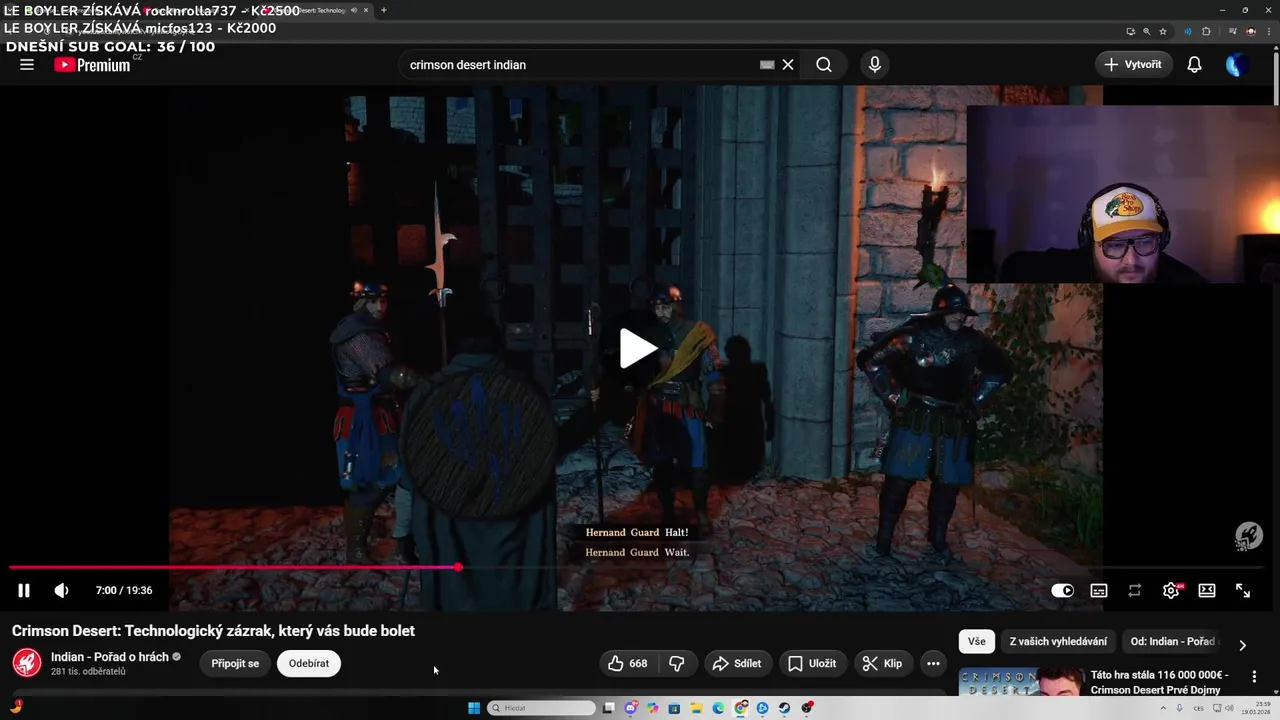Screen dimensions: 1280x720
Task: Click the Připojit se join button
Action: [x=235, y=664]
